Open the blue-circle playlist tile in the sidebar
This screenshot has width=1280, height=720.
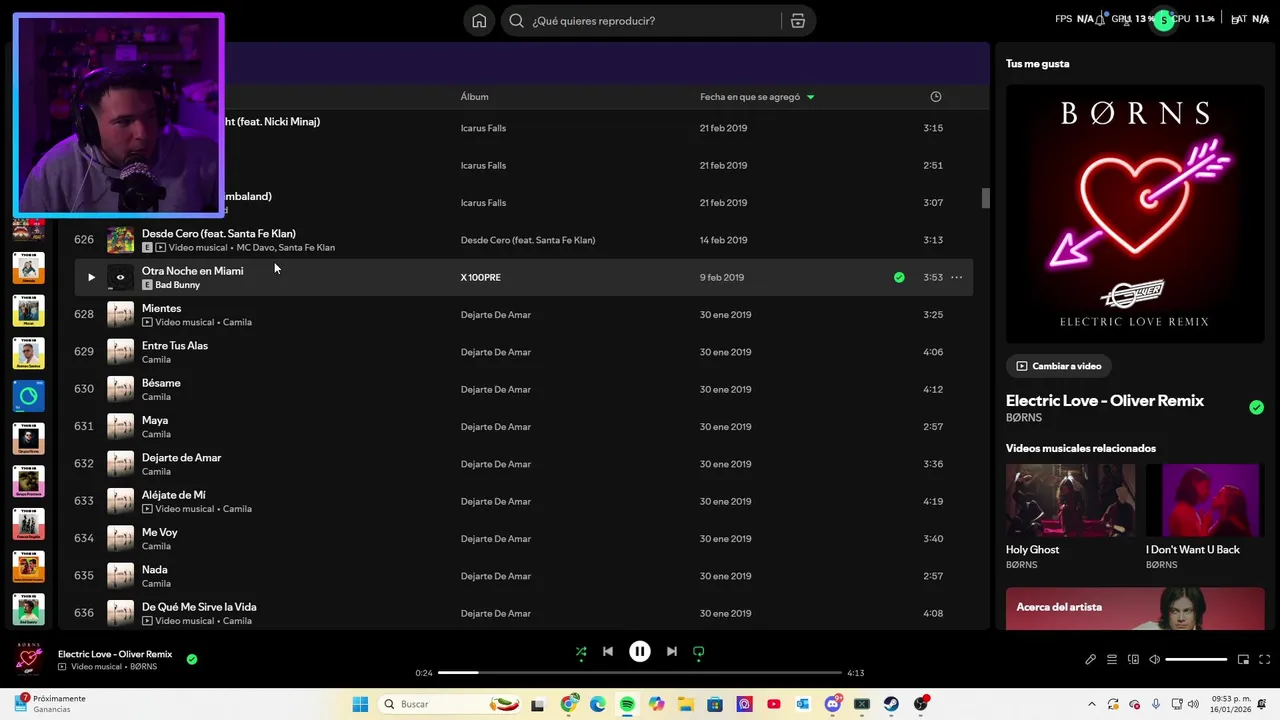[x=28, y=396]
